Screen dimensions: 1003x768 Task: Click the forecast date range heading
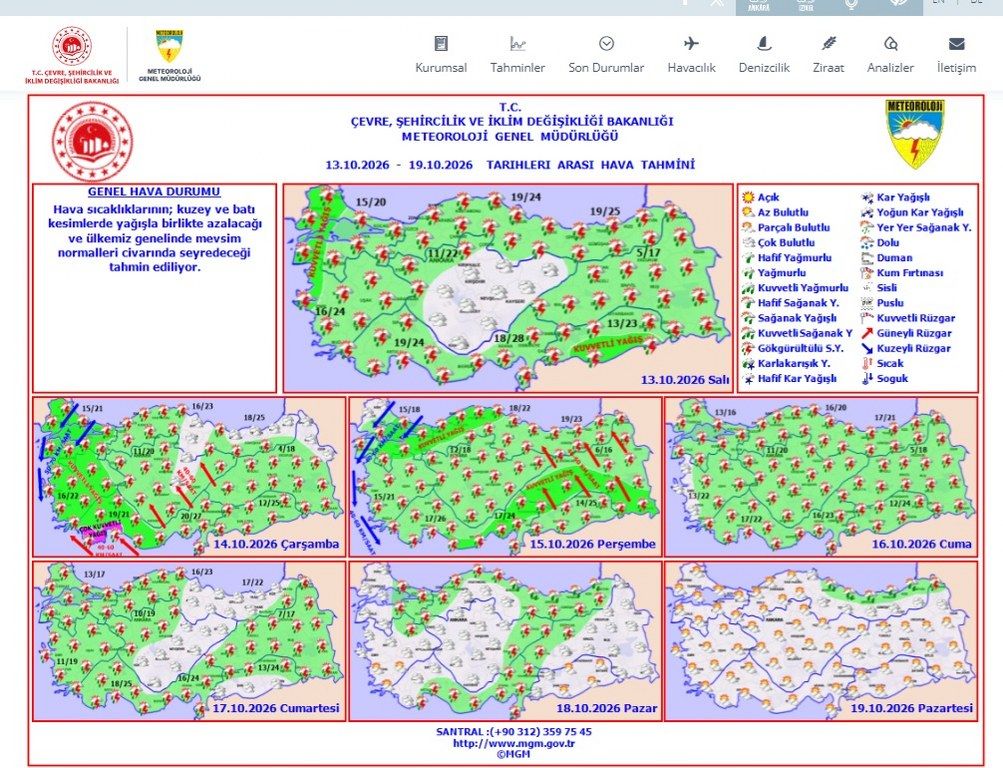click(510, 165)
